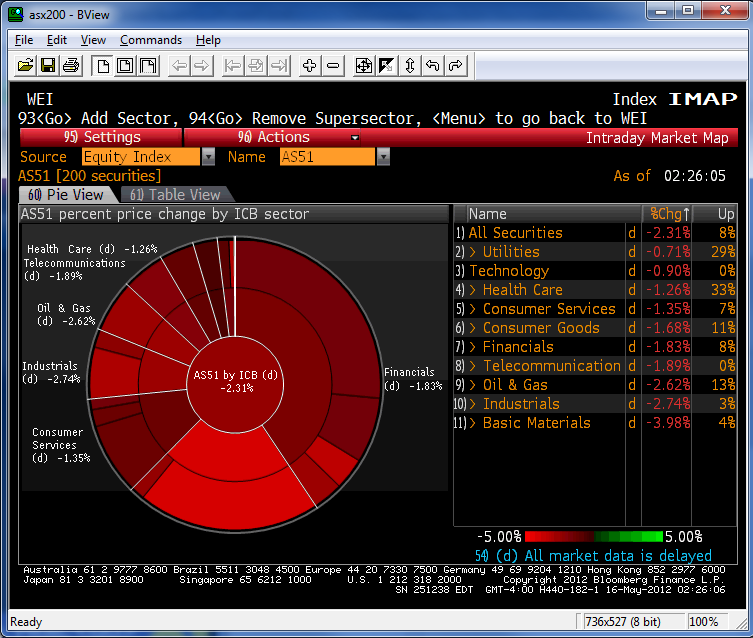Open the Actions dropdown menu
Image resolution: width=753 pixels, height=638 pixels.
[272, 137]
